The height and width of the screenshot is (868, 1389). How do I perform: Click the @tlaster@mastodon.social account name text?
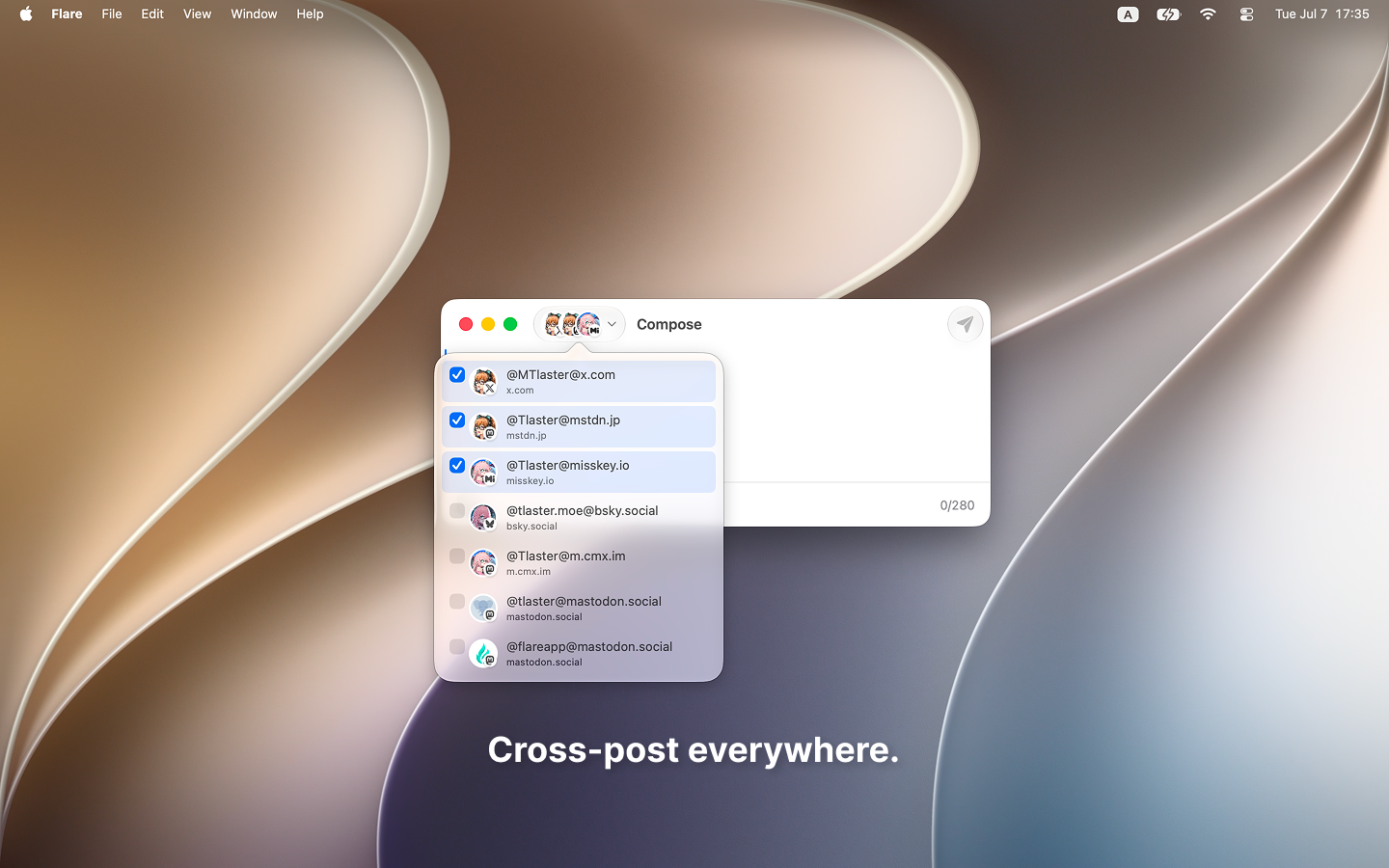click(x=584, y=601)
